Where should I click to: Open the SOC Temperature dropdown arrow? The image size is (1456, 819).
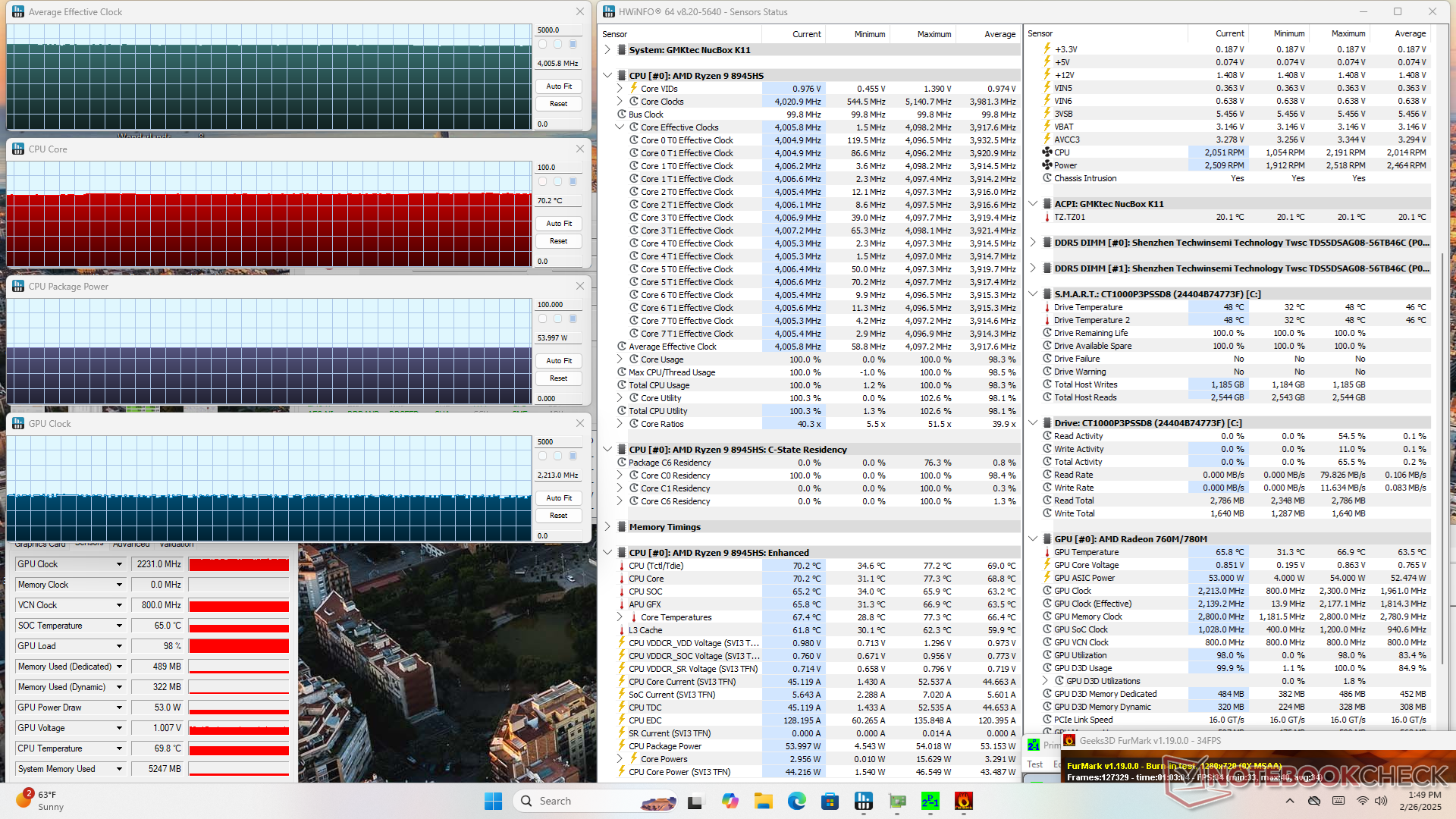point(119,626)
